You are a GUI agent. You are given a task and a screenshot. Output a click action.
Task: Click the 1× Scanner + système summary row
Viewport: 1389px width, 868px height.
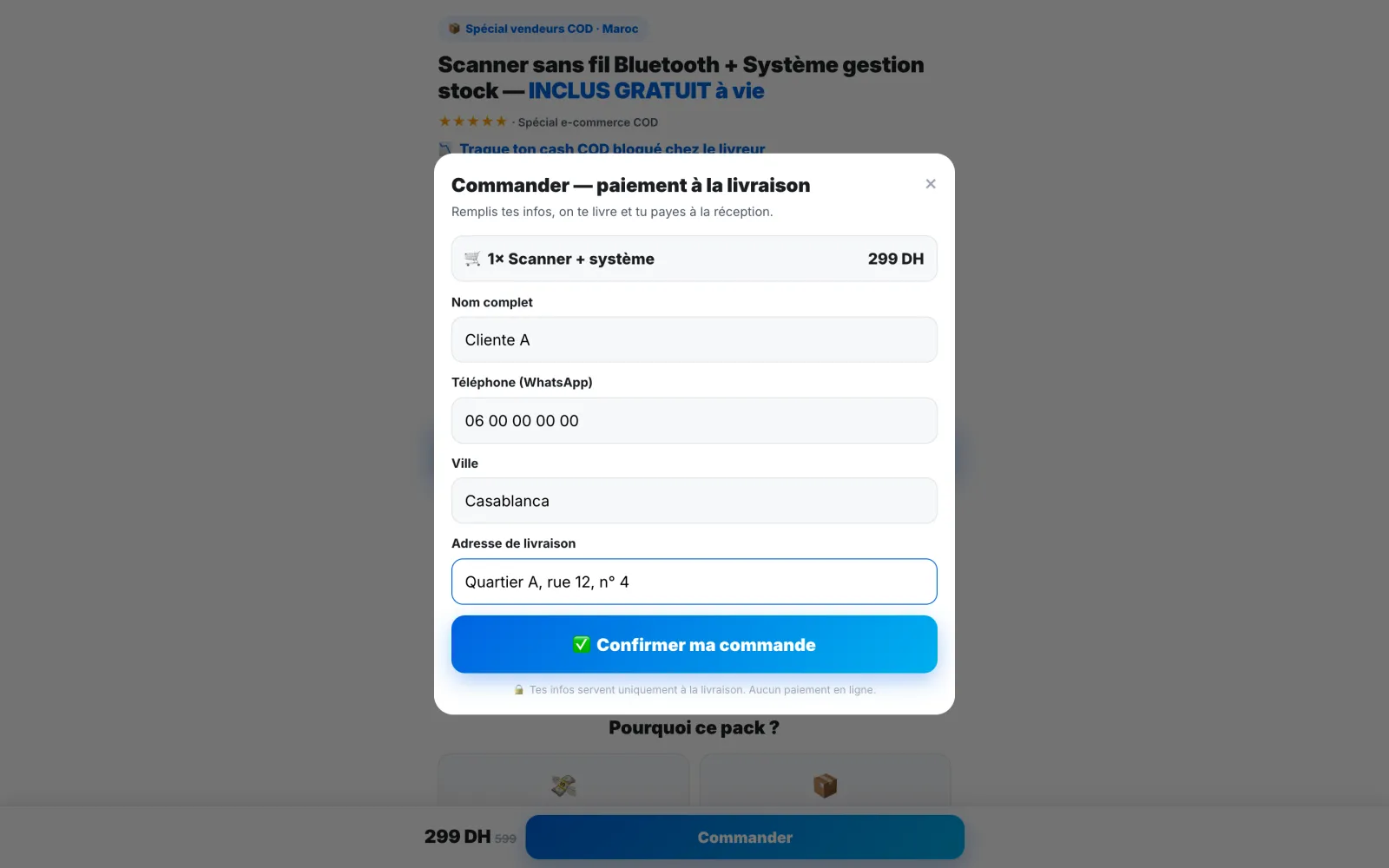pos(694,259)
